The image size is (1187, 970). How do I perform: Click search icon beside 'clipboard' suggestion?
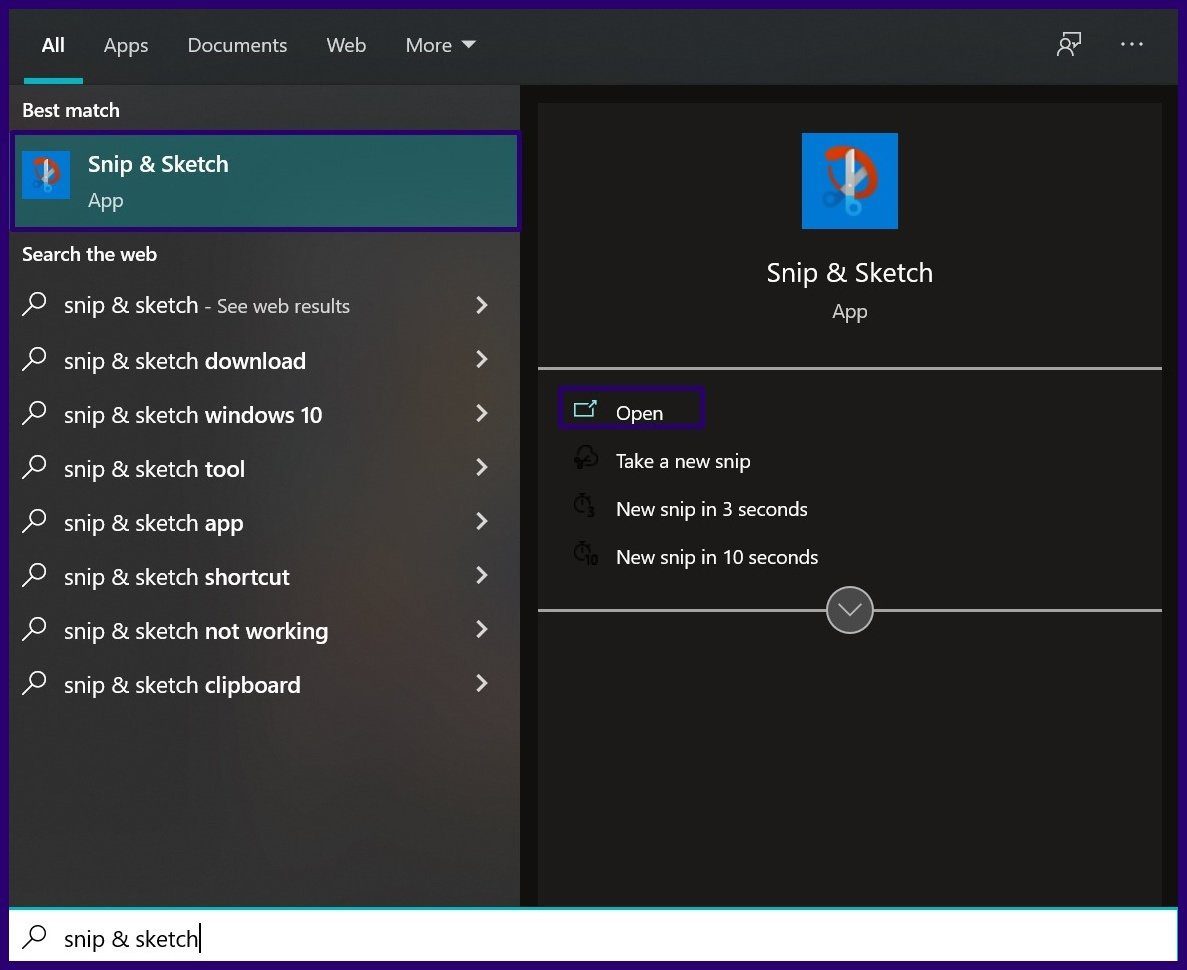(34, 683)
